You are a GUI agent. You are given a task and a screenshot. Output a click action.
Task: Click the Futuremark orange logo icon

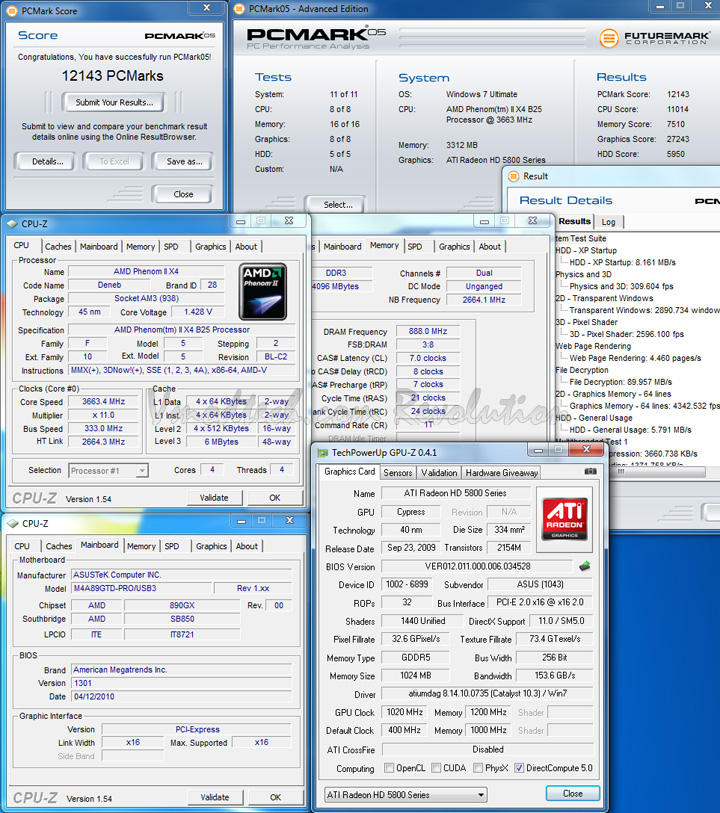click(x=609, y=38)
